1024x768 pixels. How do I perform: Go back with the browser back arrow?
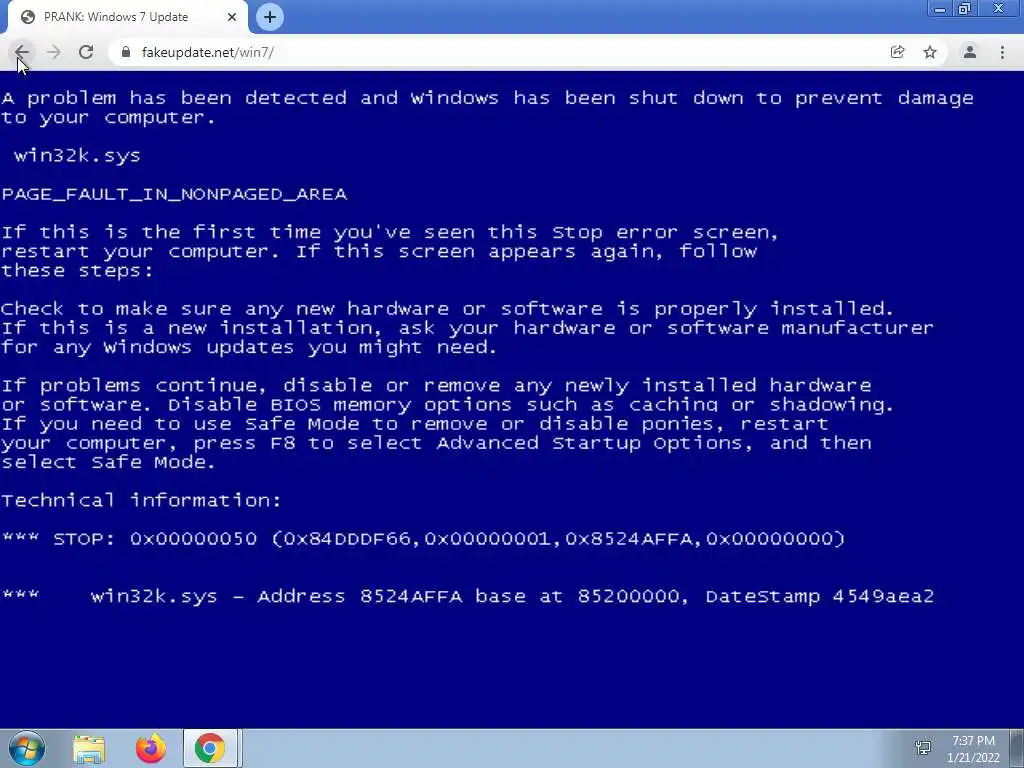(22, 52)
